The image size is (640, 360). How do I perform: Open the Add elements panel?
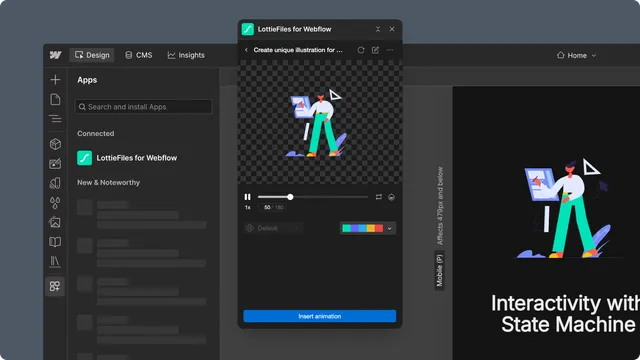click(x=56, y=80)
